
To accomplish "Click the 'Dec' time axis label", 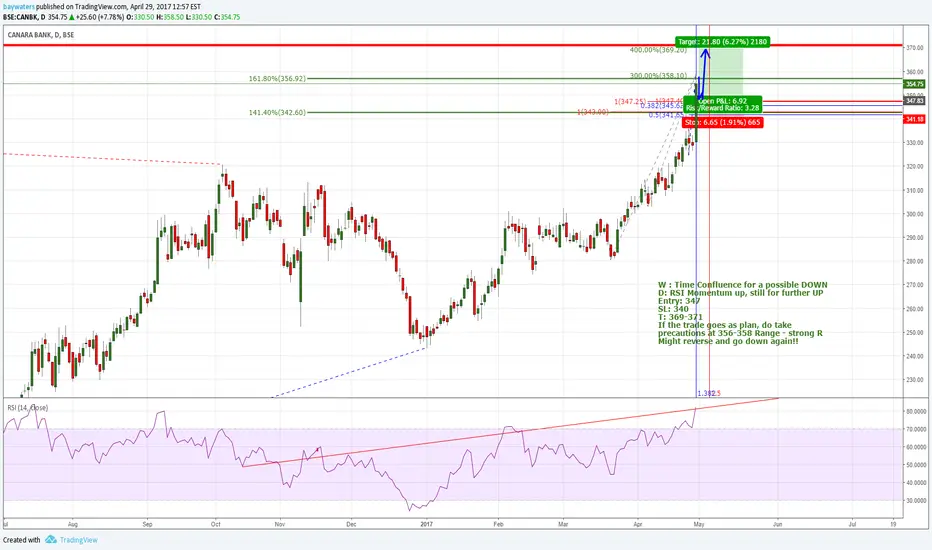I will coord(351,524).
